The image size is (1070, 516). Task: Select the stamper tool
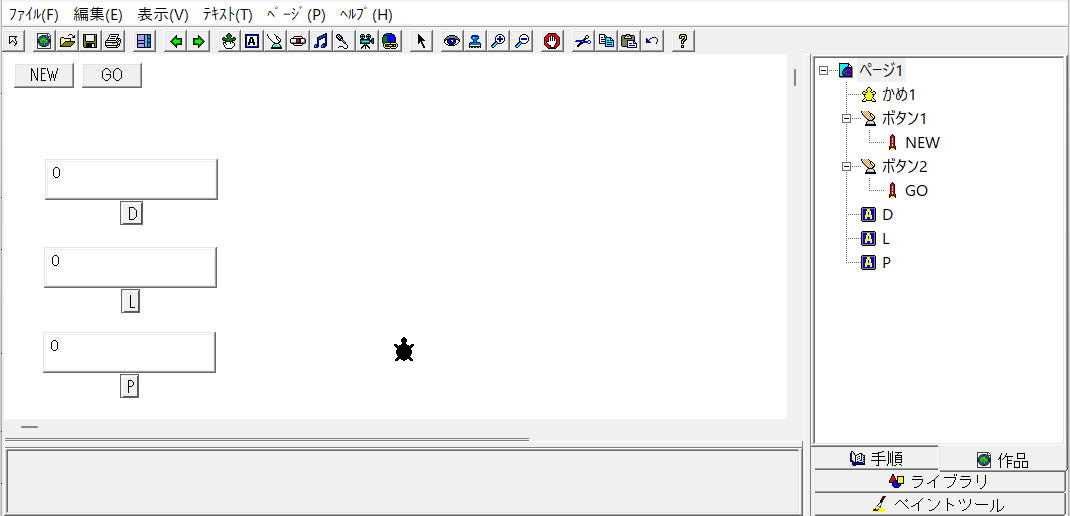pos(475,42)
